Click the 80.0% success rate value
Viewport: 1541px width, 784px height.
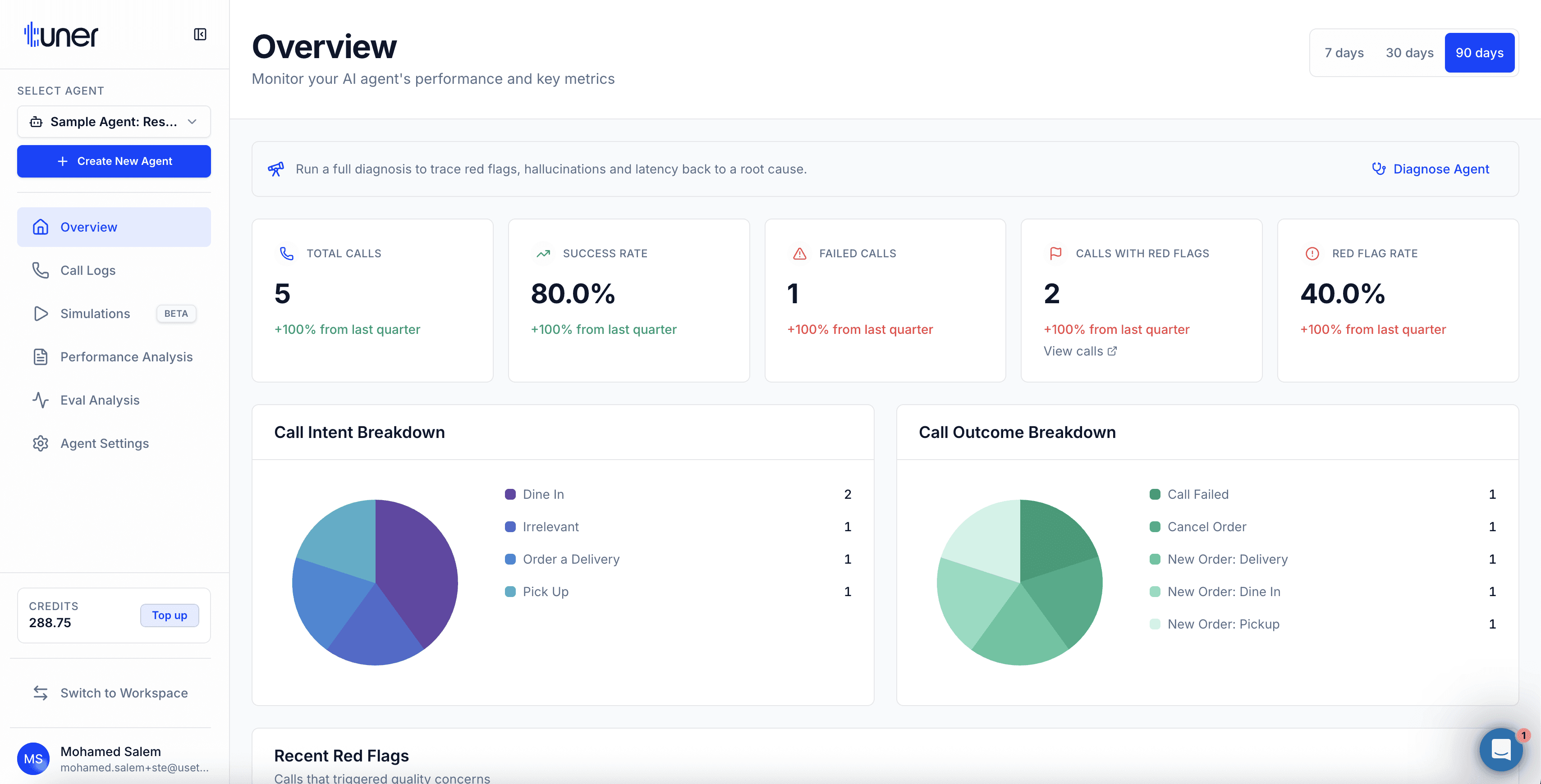pos(573,294)
